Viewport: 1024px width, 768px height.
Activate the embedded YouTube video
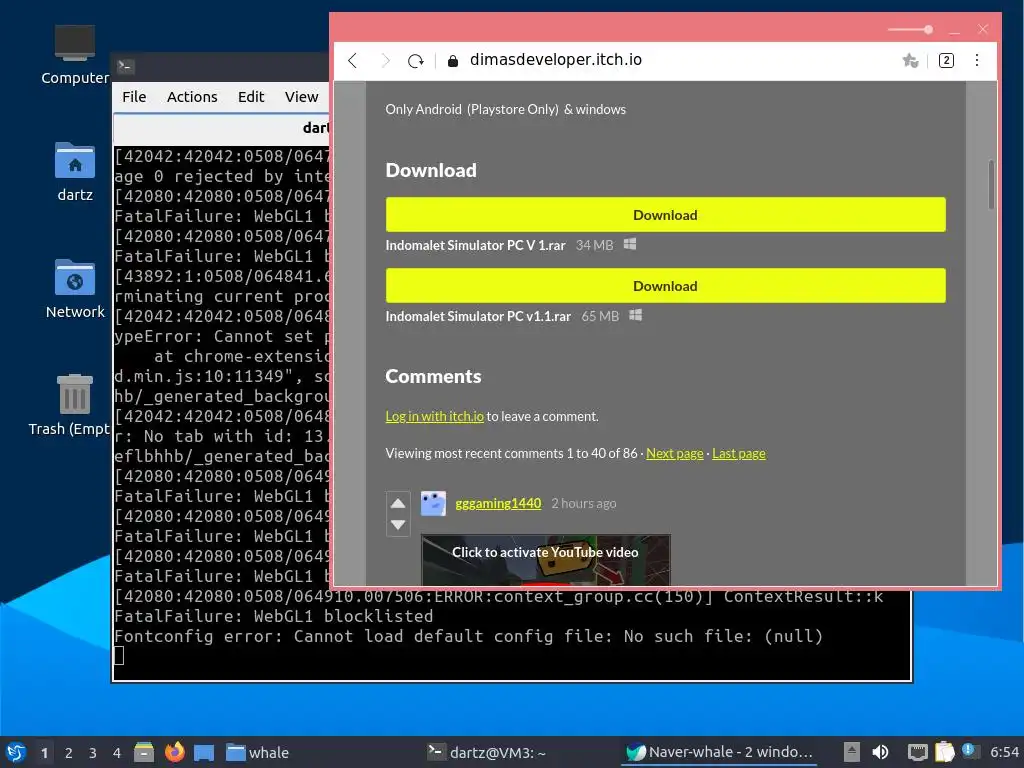(x=545, y=560)
